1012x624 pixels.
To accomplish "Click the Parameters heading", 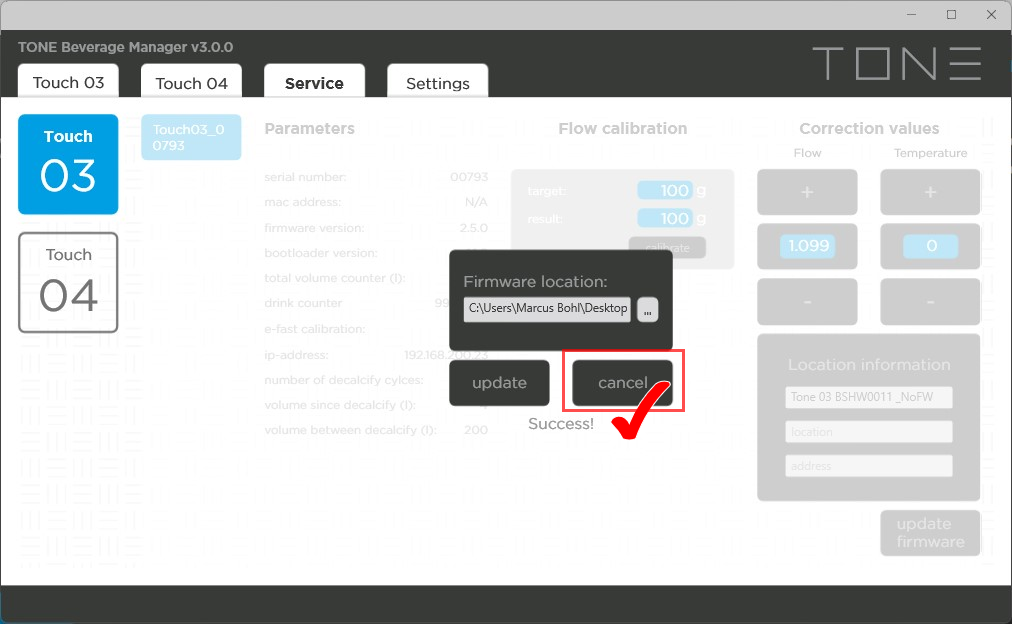I will (x=310, y=128).
